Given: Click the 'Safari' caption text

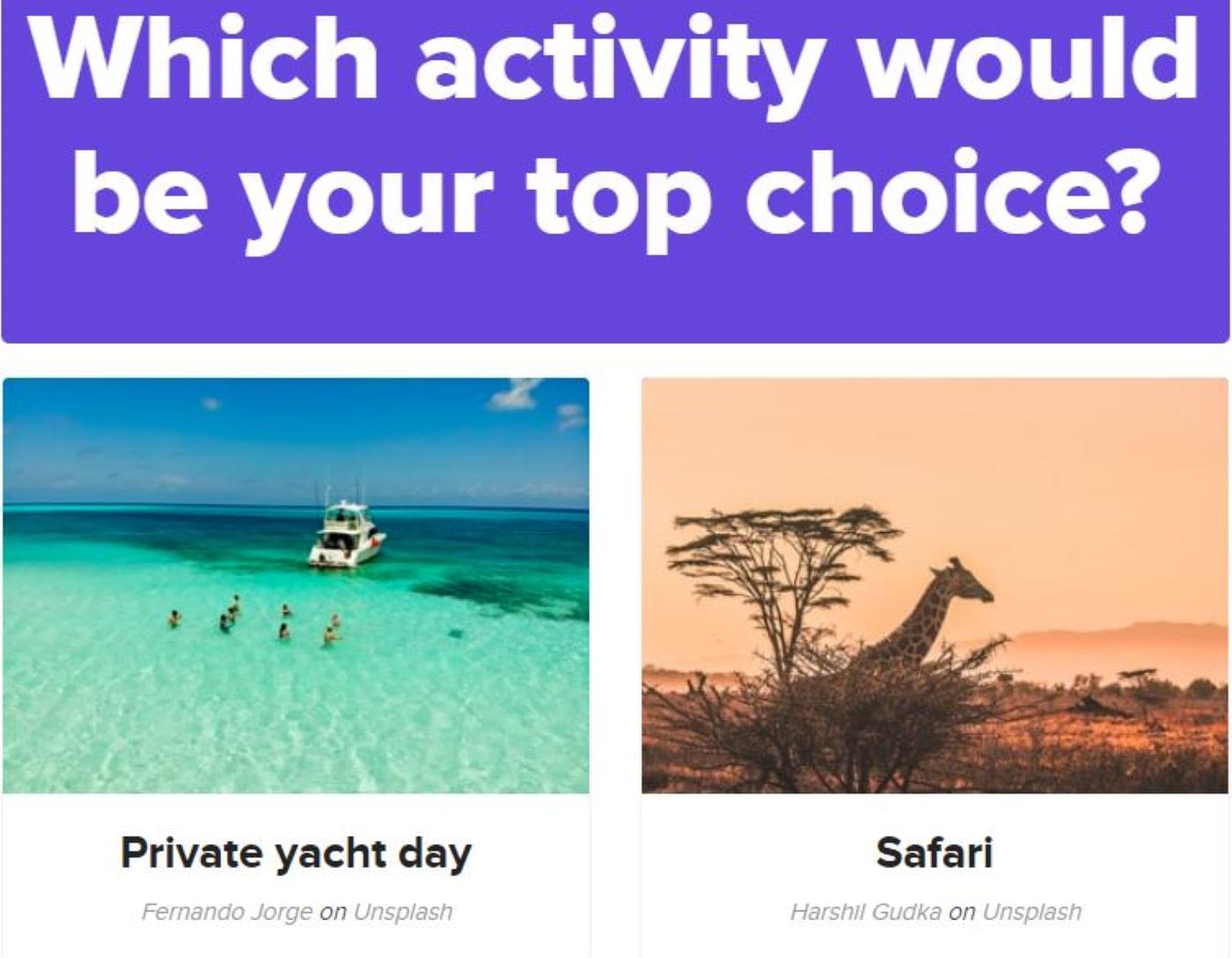Looking at the screenshot, I should [x=935, y=852].
